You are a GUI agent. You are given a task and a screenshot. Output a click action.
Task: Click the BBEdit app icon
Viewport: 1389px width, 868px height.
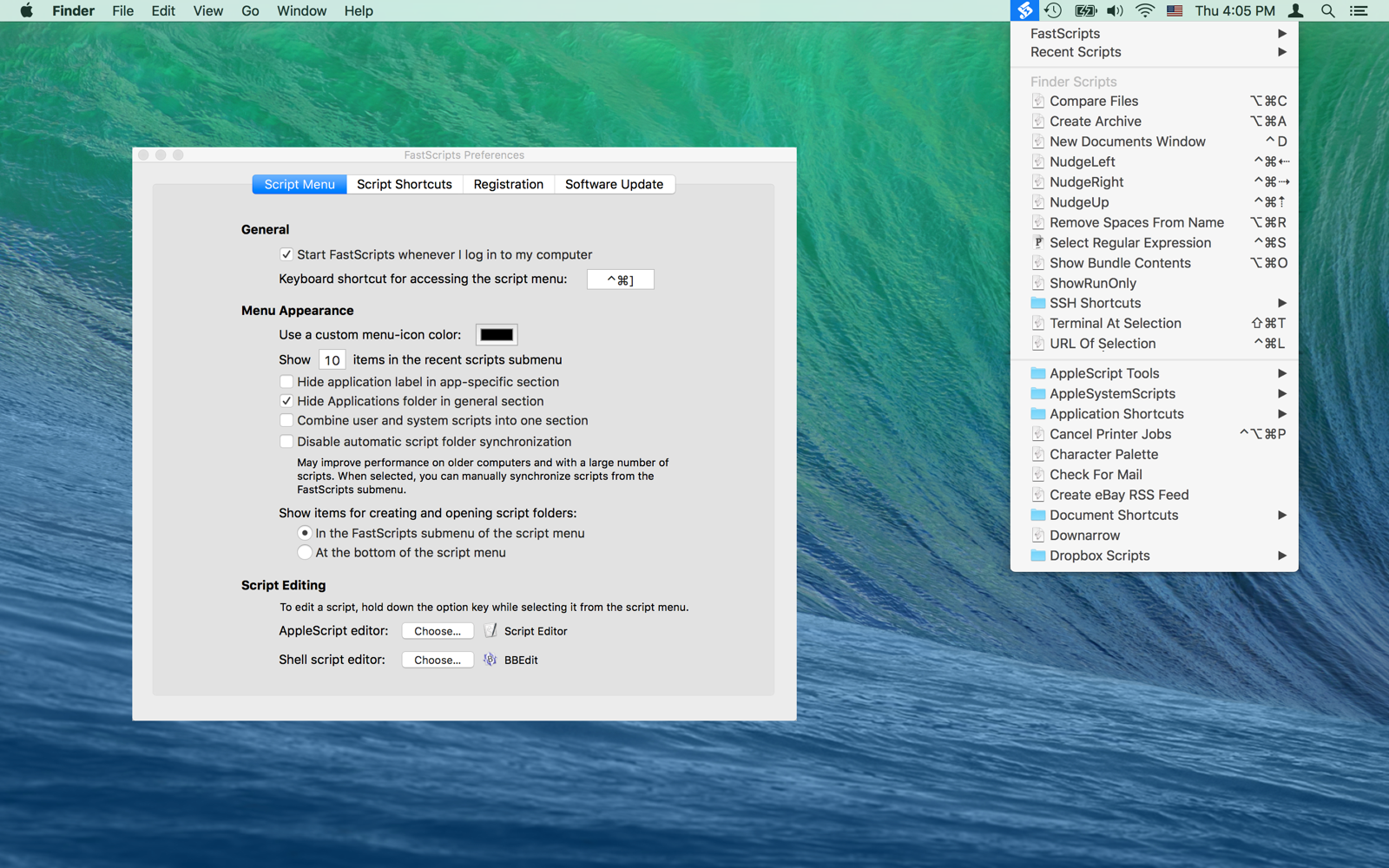pyautogui.click(x=490, y=660)
